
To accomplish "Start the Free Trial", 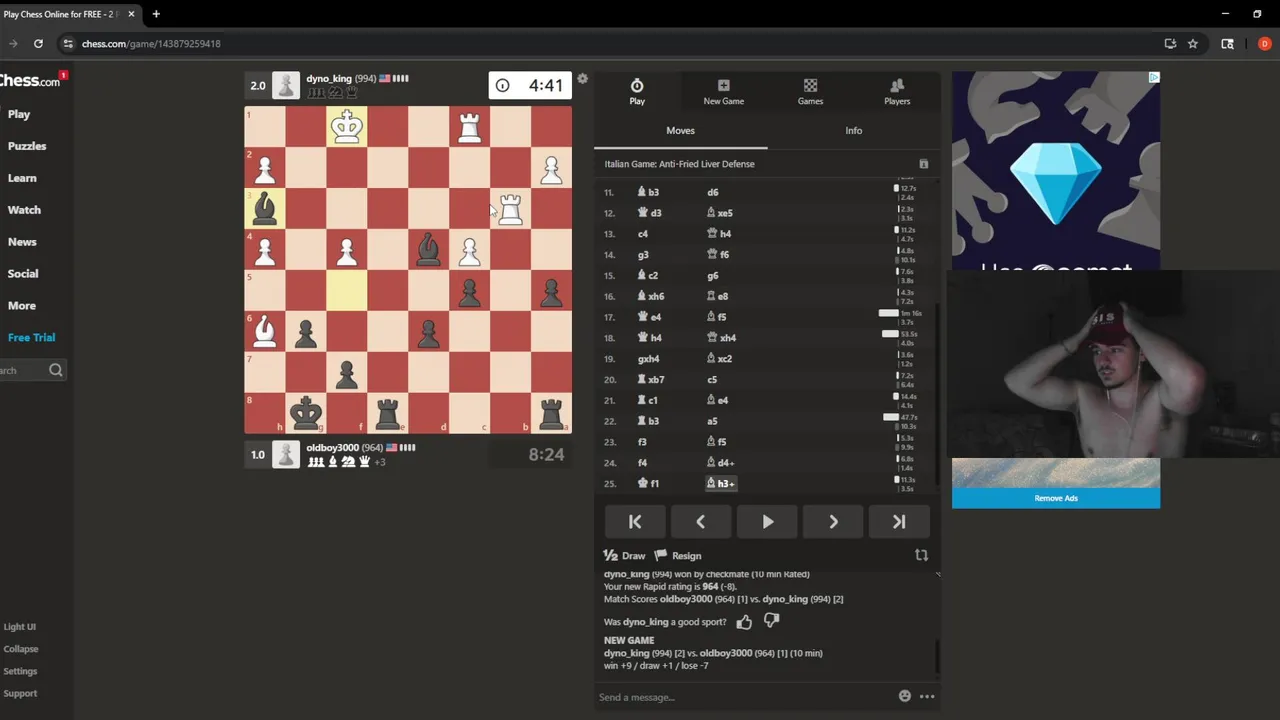I will click(31, 338).
